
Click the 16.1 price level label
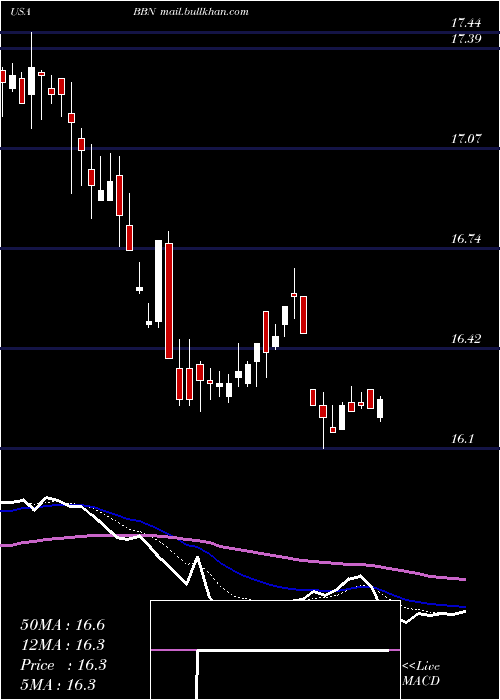pyautogui.click(x=462, y=439)
